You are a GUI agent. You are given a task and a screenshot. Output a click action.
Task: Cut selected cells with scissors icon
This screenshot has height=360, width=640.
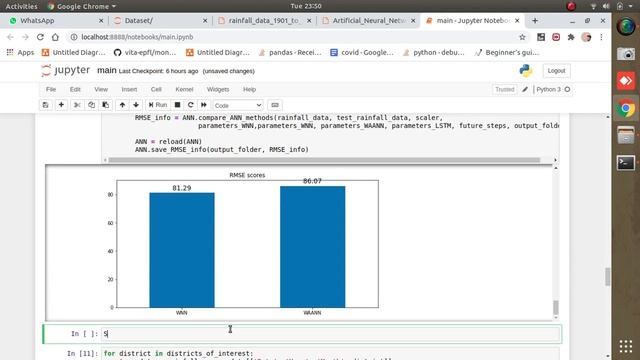77,105
